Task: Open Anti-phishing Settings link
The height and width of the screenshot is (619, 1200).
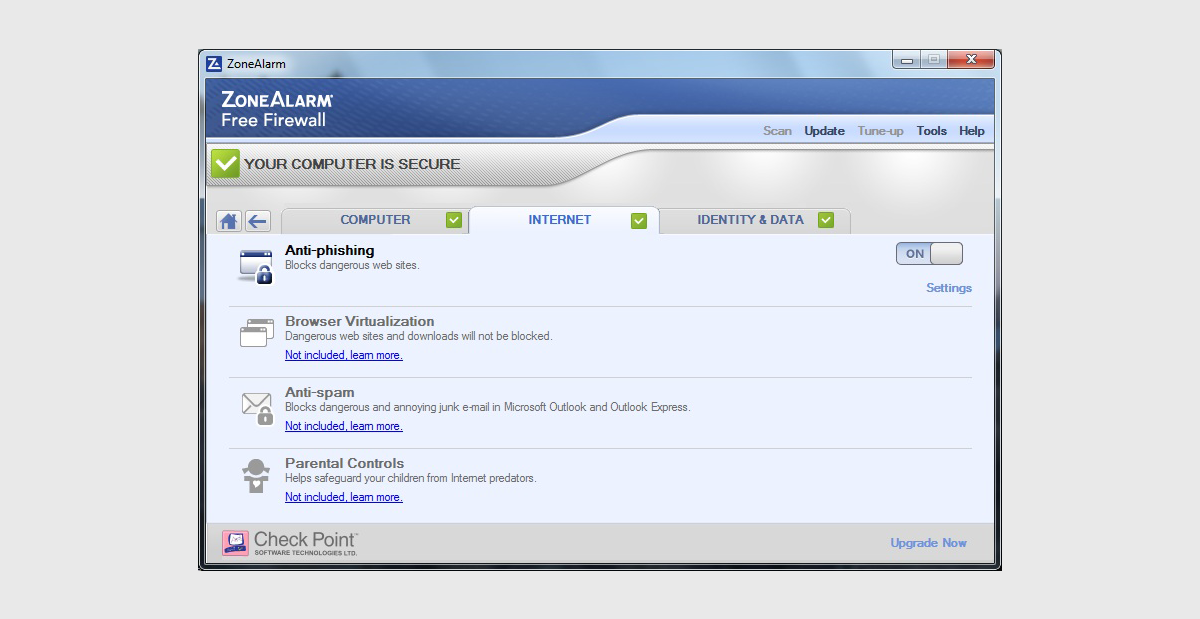Action: coord(949,288)
